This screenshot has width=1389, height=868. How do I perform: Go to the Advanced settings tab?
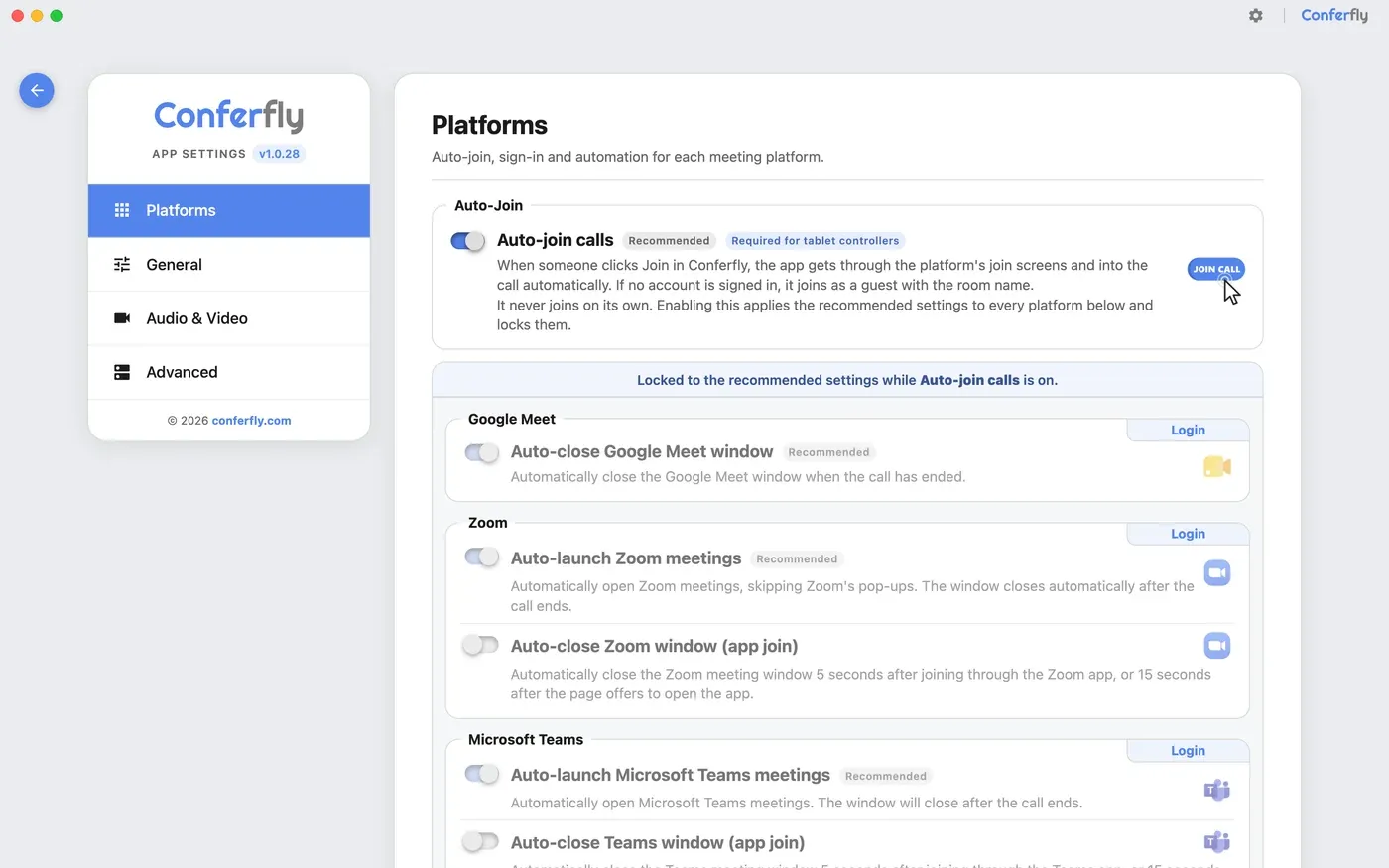[x=229, y=372]
